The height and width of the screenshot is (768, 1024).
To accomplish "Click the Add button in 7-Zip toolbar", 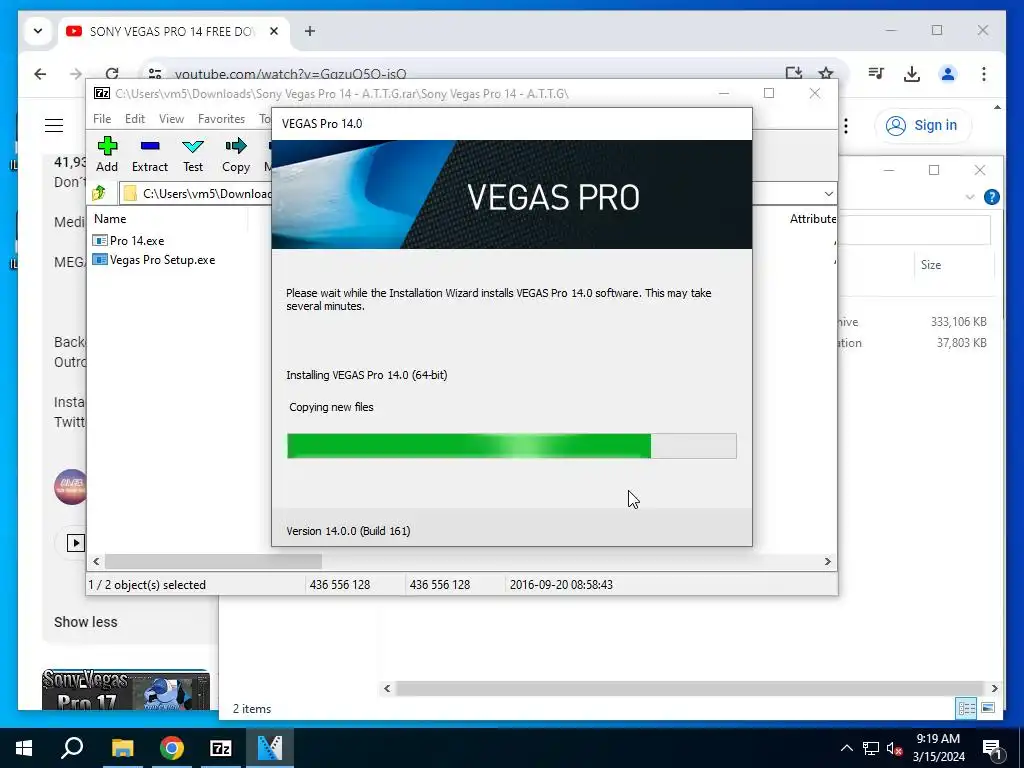I will 107,155.
